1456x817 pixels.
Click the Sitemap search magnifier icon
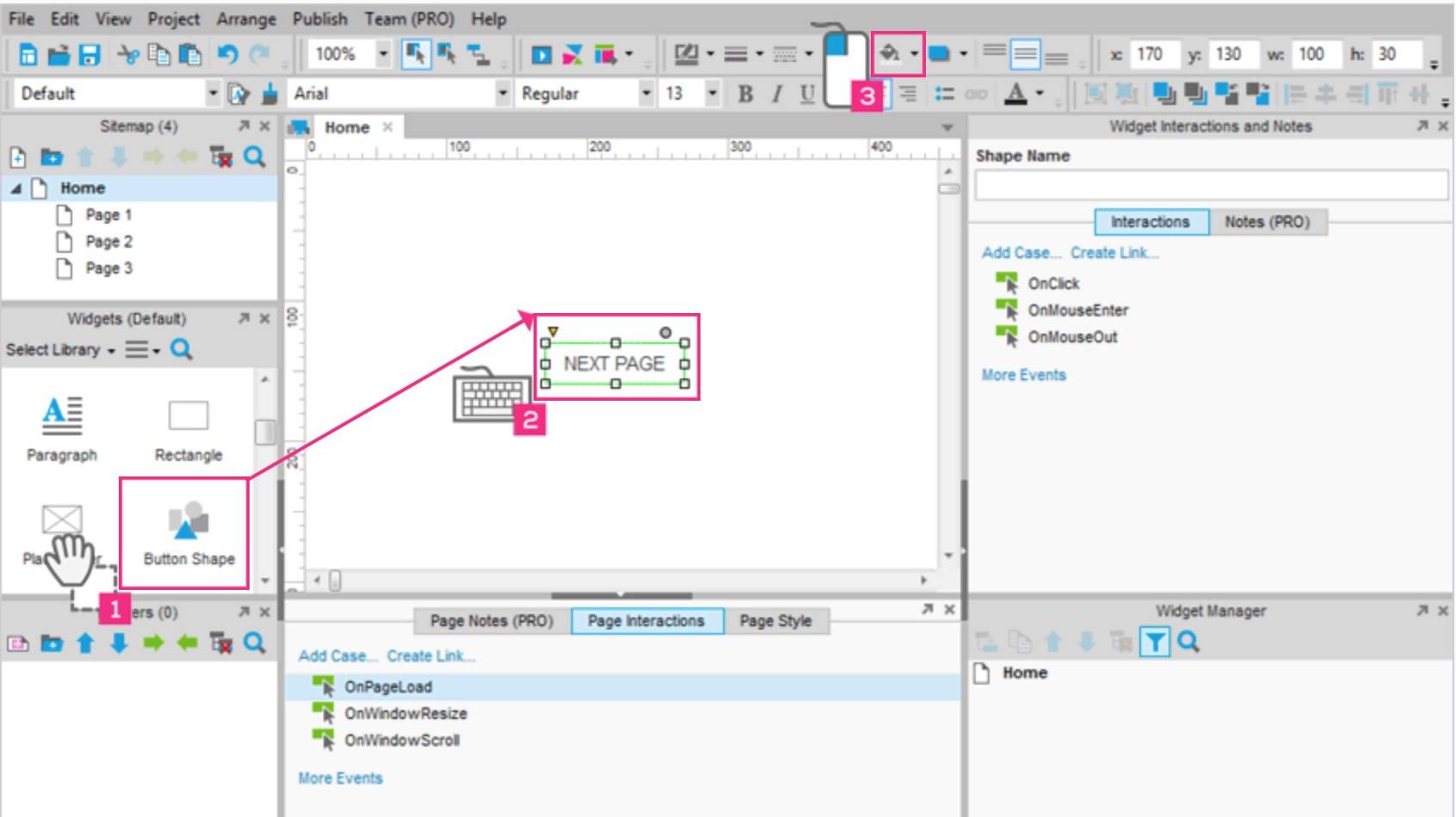(x=254, y=157)
